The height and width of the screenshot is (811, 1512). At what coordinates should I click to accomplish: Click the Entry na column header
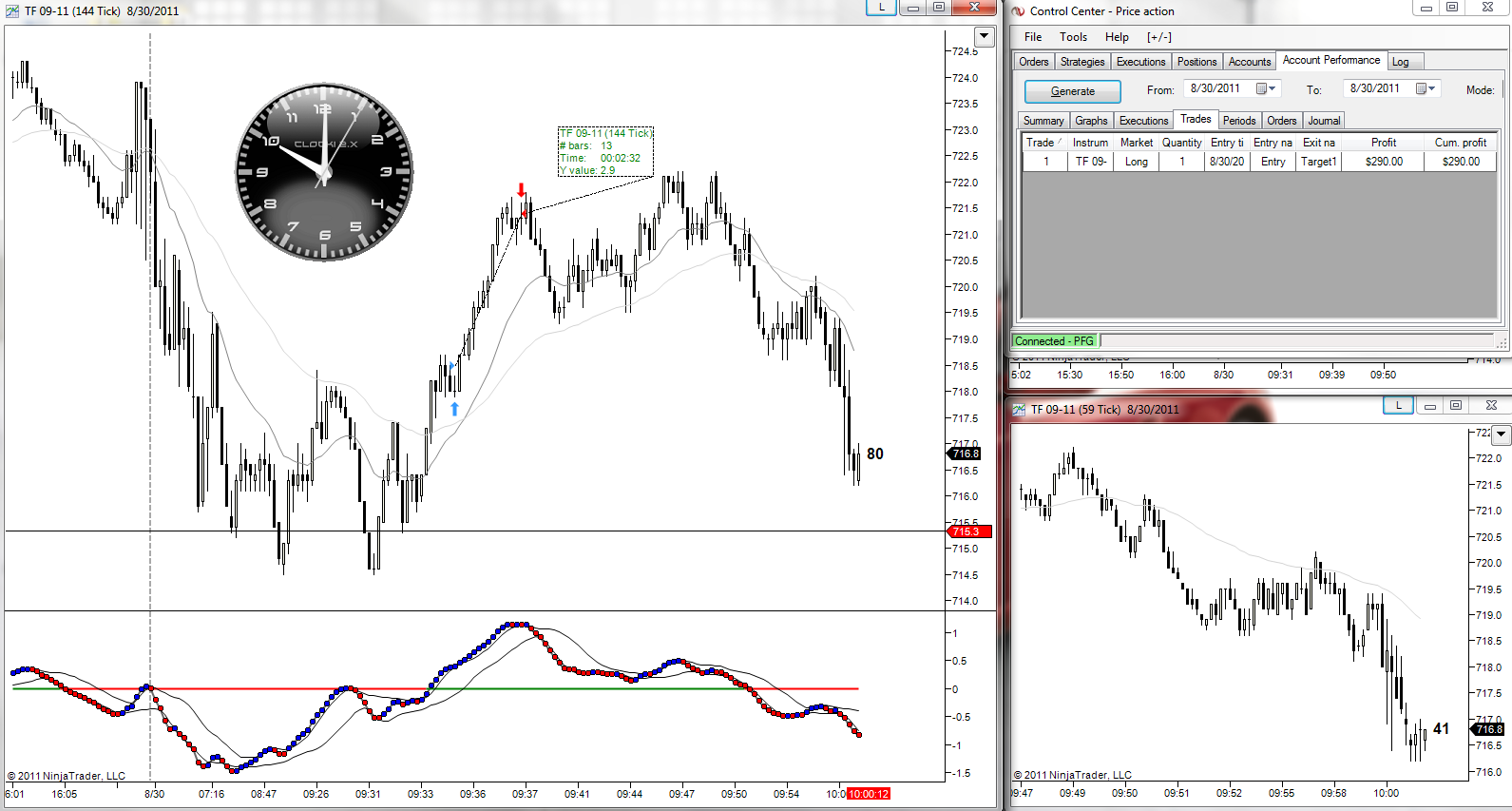(1273, 143)
